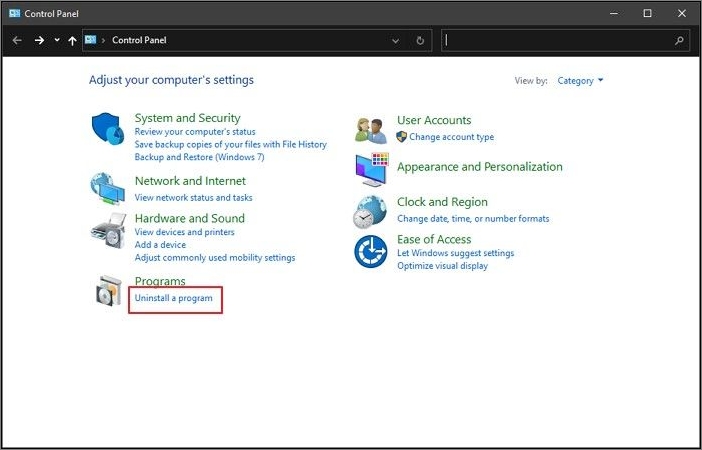Go up one level with Up arrow

click(x=72, y=41)
